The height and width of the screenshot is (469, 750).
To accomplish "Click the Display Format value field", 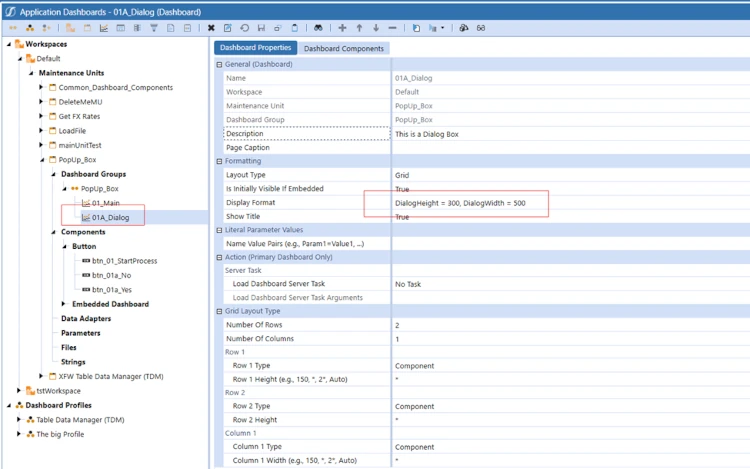I will pyautogui.click(x=571, y=203).
